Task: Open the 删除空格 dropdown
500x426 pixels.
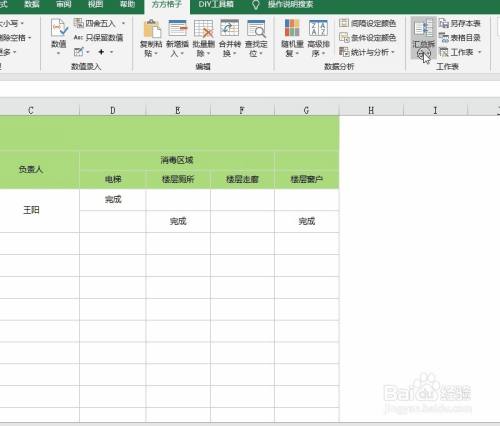Action: (x=15, y=37)
